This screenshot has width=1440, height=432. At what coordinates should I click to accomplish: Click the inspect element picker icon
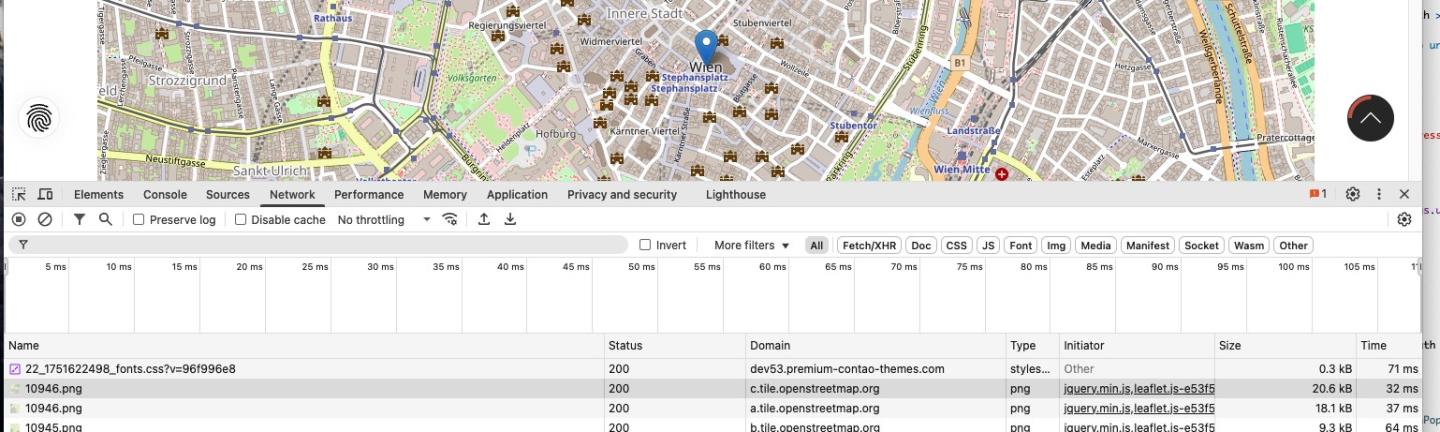(x=19, y=194)
